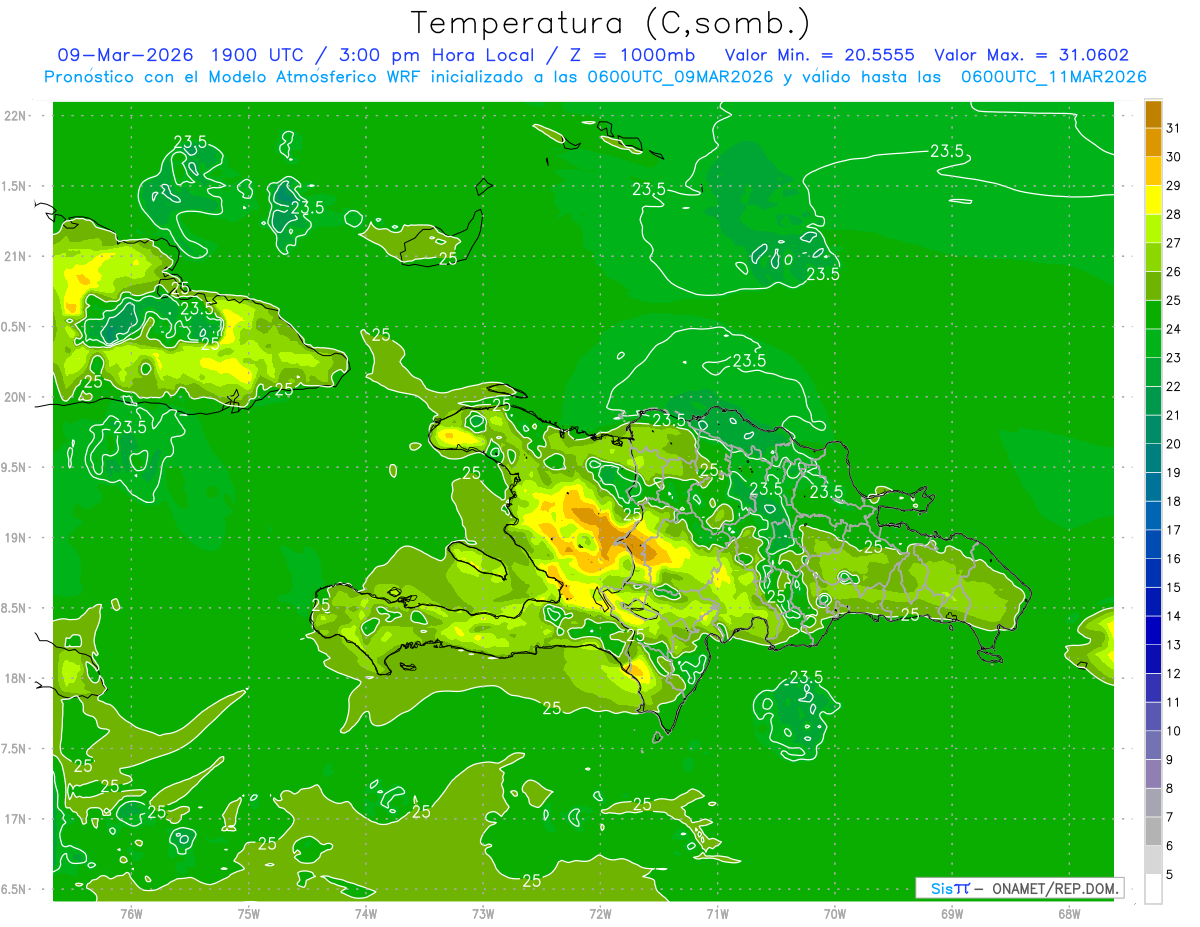This screenshot has height=927, width=1200.
Task: Click the "70W" longitude label
Action: click(x=835, y=912)
